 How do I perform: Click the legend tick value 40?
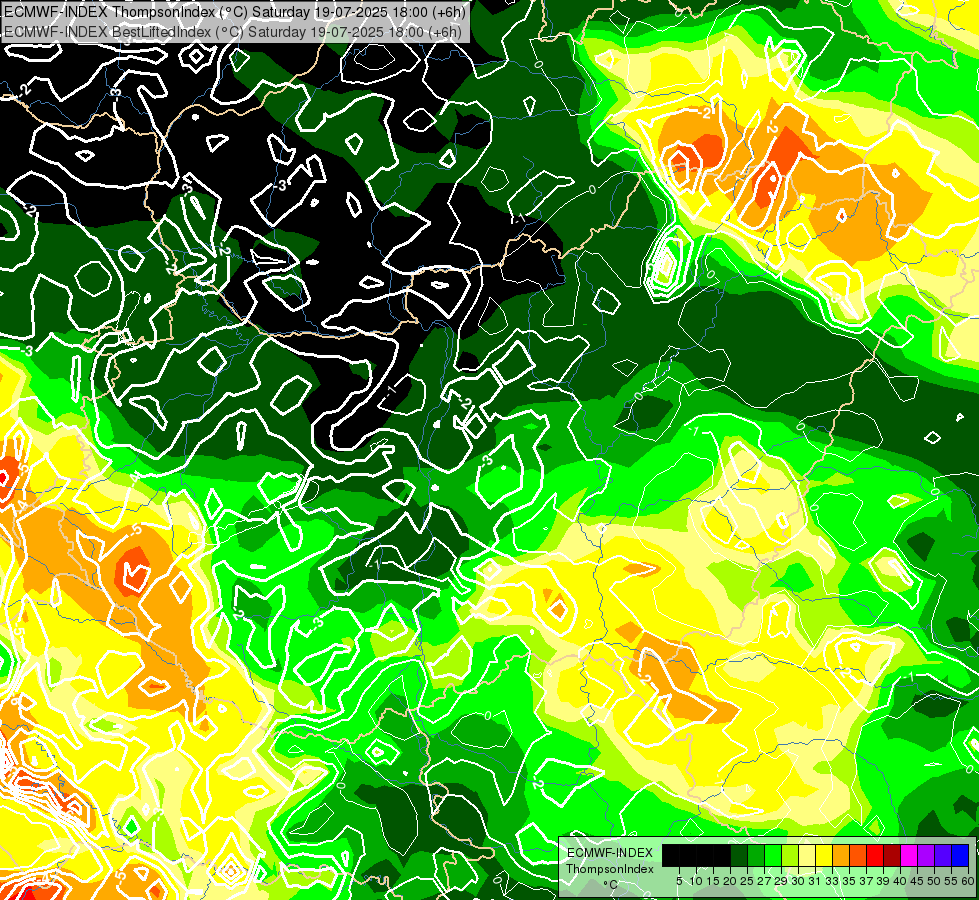(900, 881)
